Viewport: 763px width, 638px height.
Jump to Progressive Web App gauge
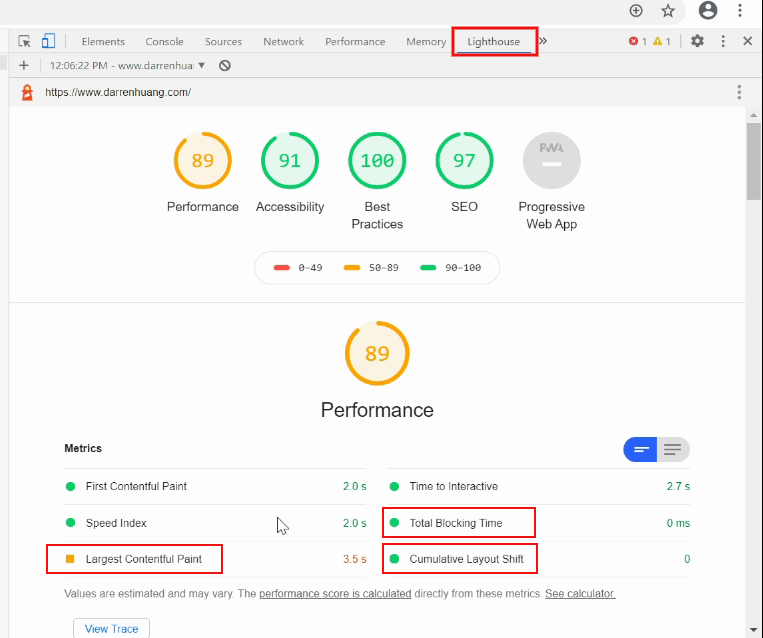[x=551, y=161]
